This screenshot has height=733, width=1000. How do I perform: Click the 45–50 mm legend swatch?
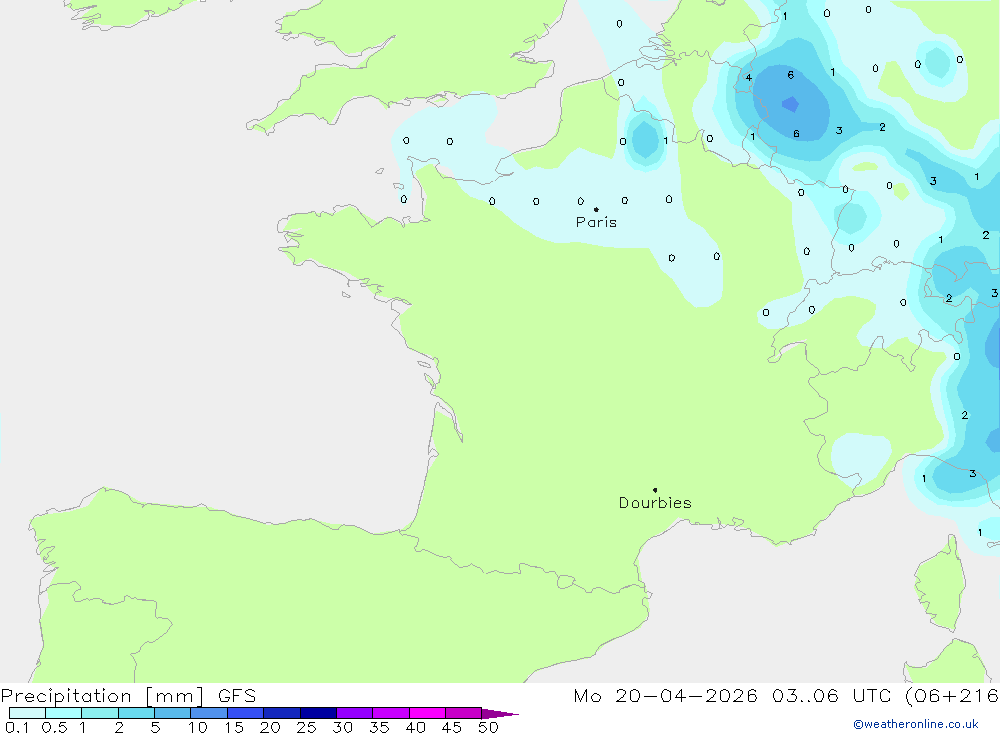click(464, 713)
